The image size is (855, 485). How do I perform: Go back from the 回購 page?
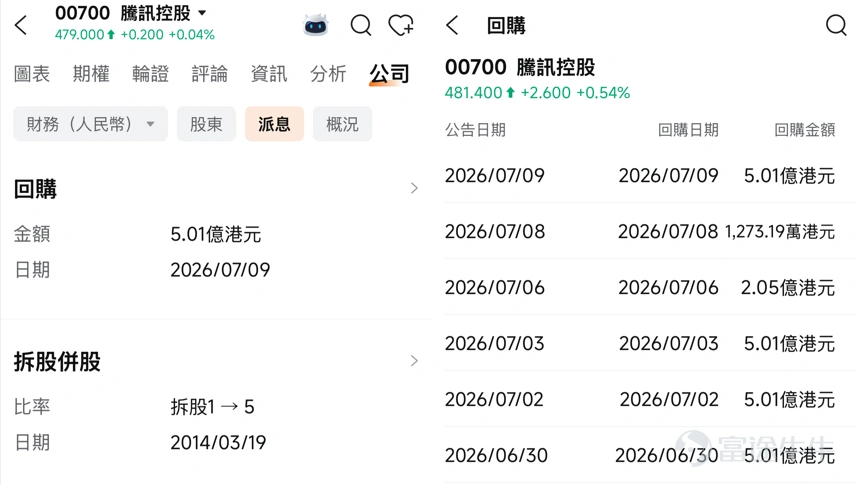[x=452, y=25]
